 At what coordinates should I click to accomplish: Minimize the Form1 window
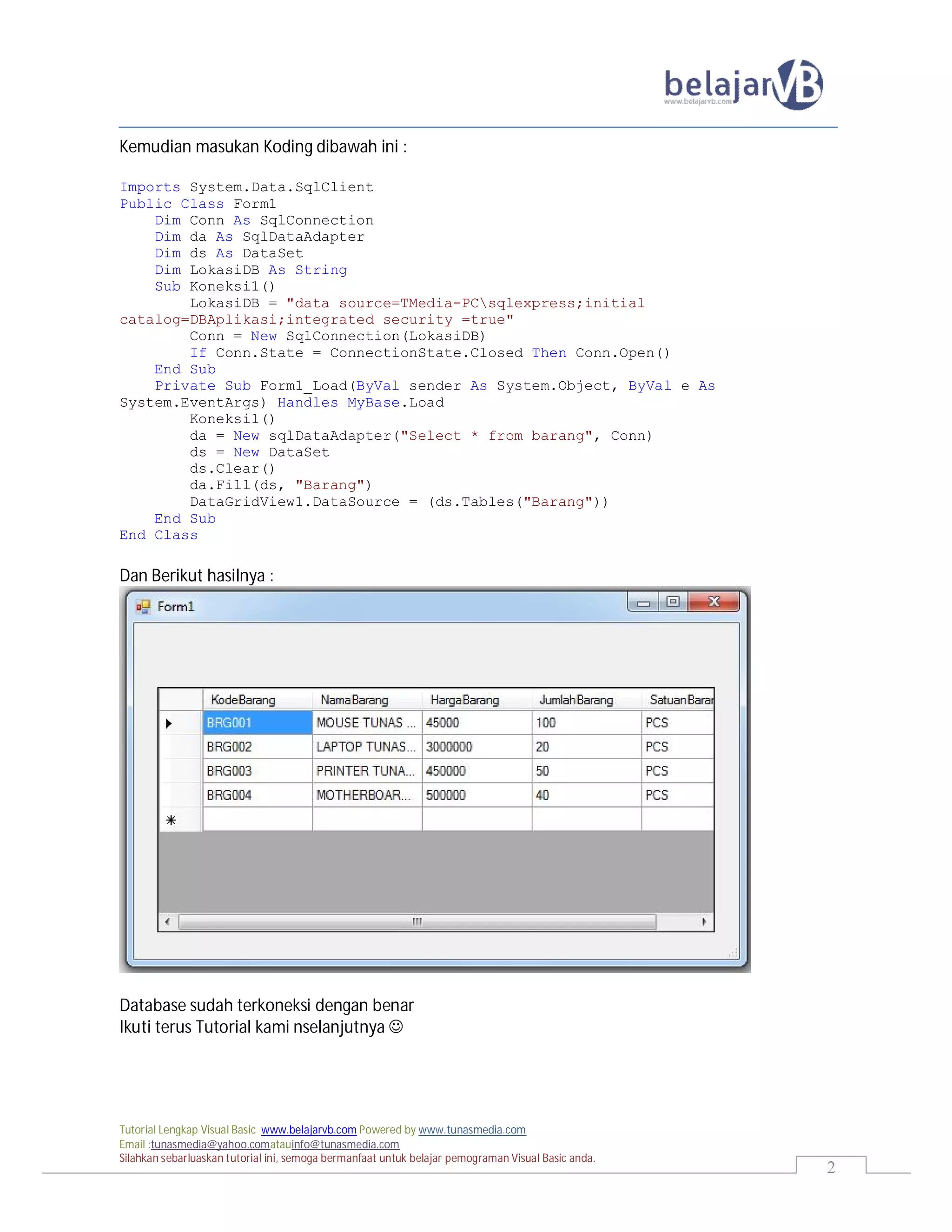pyautogui.click(x=643, y=603)
